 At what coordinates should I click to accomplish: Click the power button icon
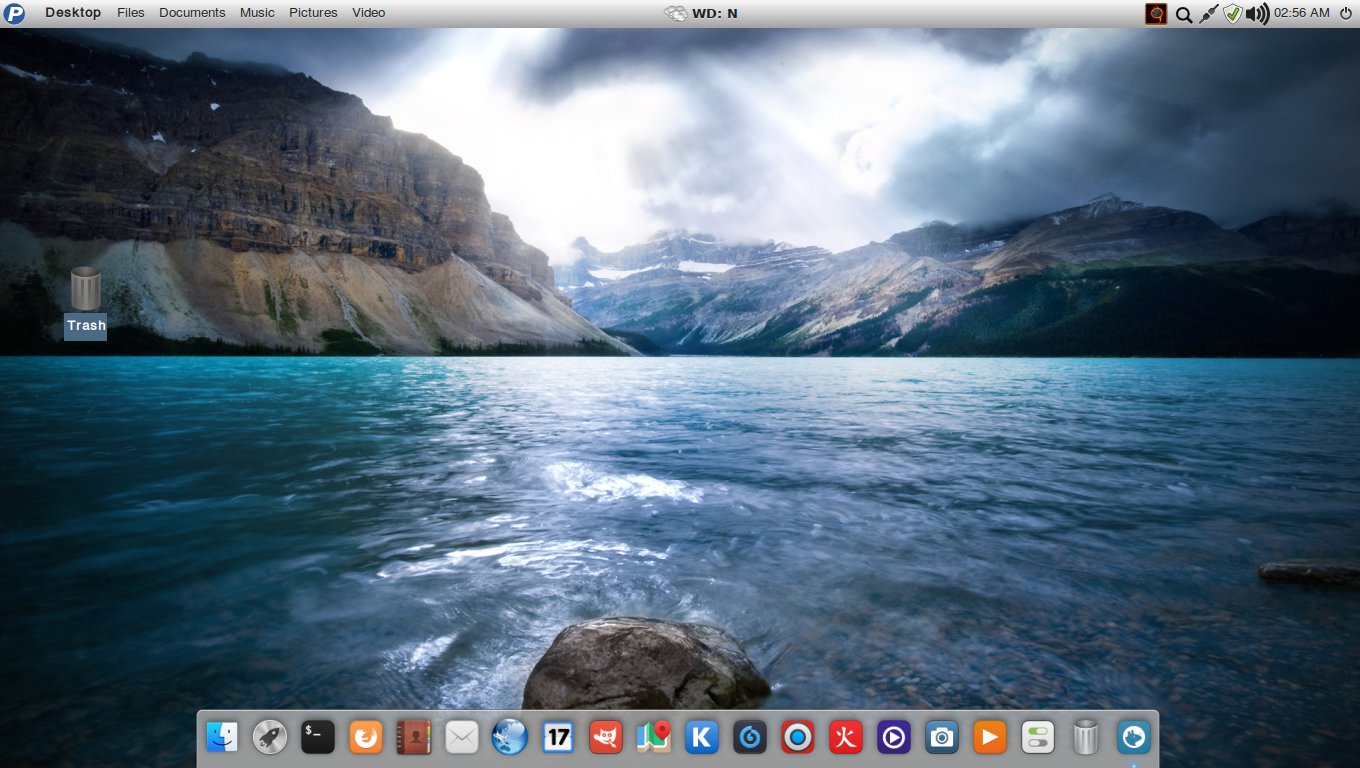coord(1345,13)
